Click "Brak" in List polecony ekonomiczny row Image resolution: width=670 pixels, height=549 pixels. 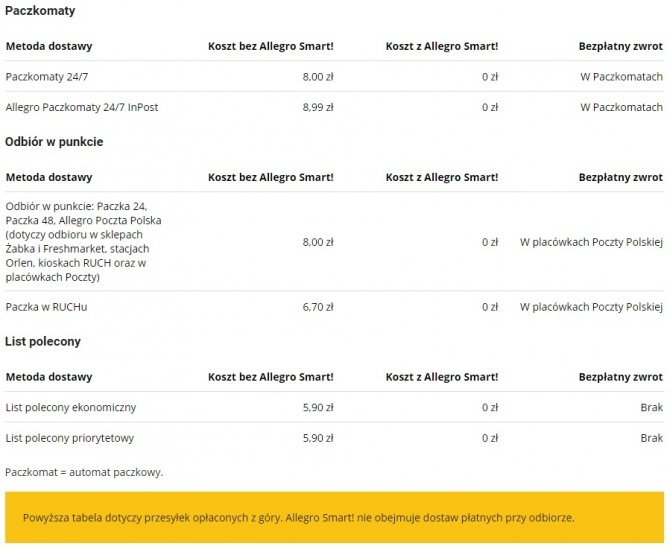pos(652,408)
